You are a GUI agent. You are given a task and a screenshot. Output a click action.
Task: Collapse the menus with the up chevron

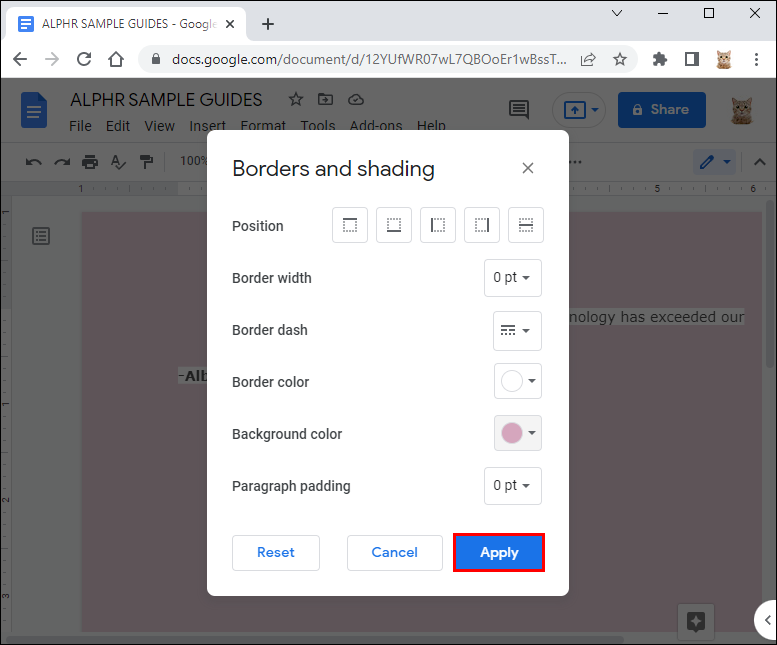[x=760, y=162]
